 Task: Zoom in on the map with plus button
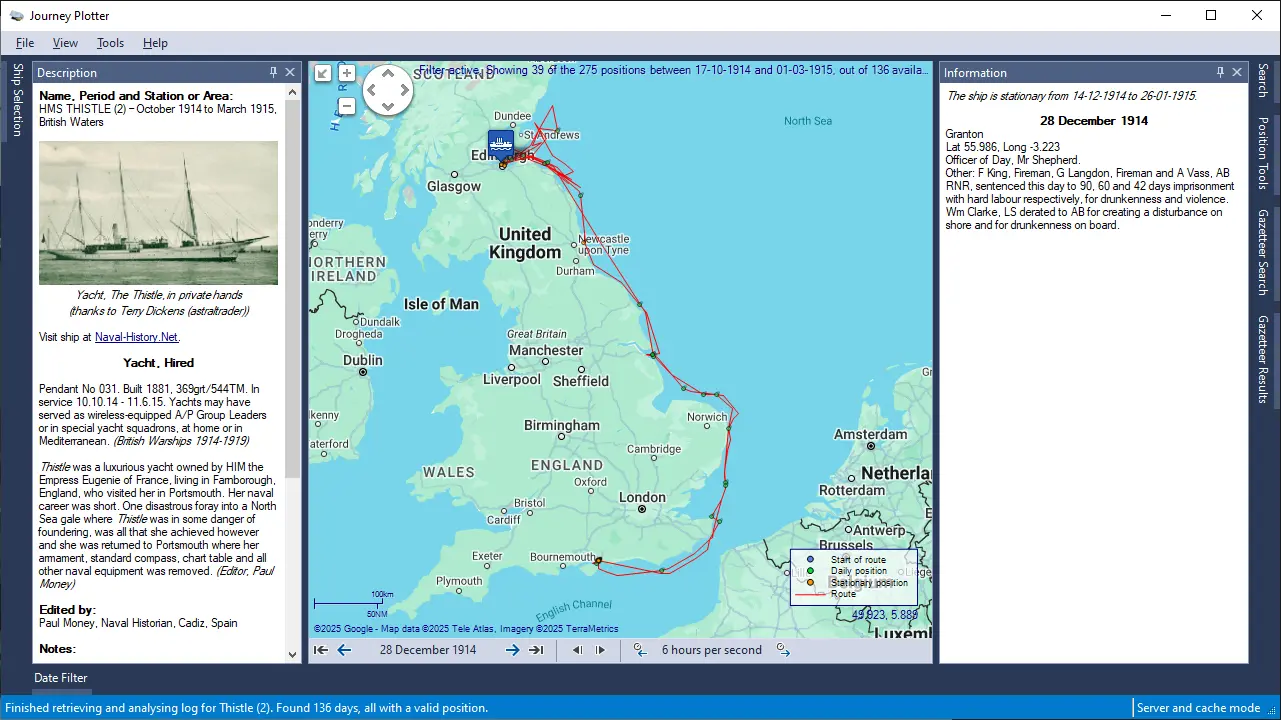coord(347,73)
